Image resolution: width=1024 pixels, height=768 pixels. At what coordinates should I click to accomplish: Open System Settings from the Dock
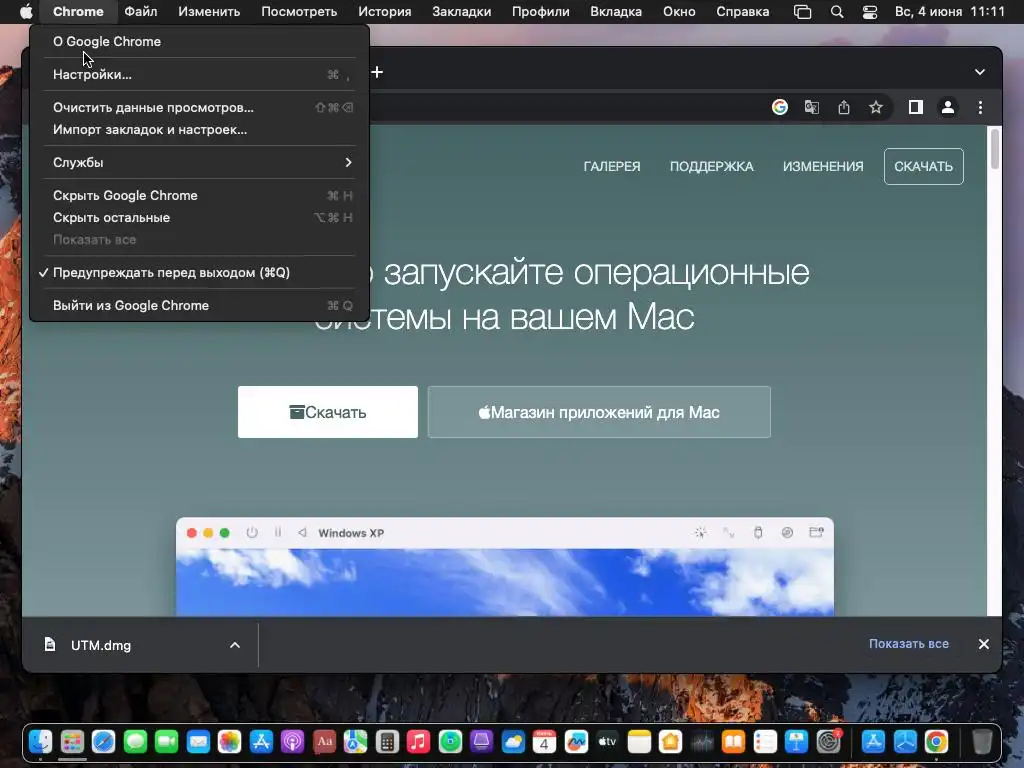coord(828,742)
